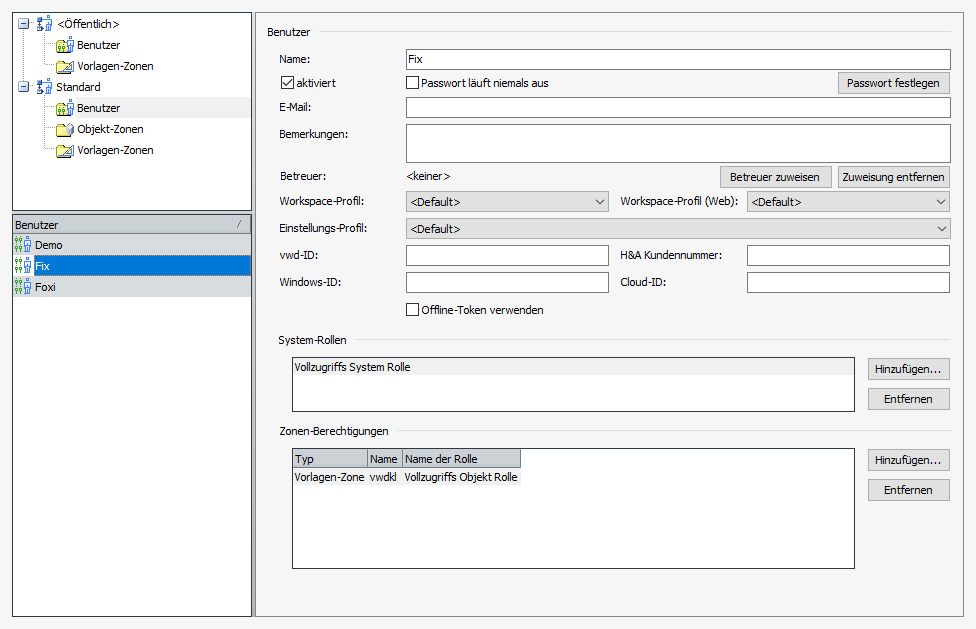
Task: Click the Vorlagen-Zonen folder icon under Öffentlich
Action: (65, 66)
